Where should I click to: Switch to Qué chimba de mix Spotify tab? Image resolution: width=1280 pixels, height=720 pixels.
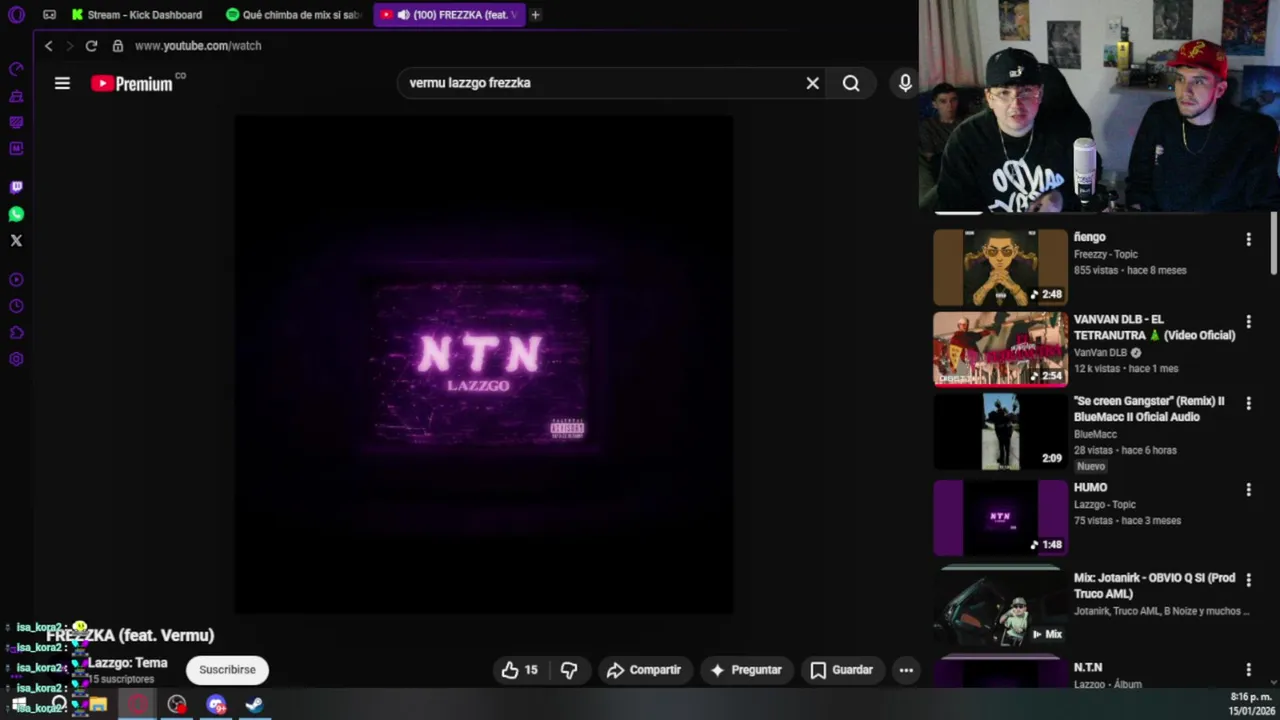[x=294, y=15]
